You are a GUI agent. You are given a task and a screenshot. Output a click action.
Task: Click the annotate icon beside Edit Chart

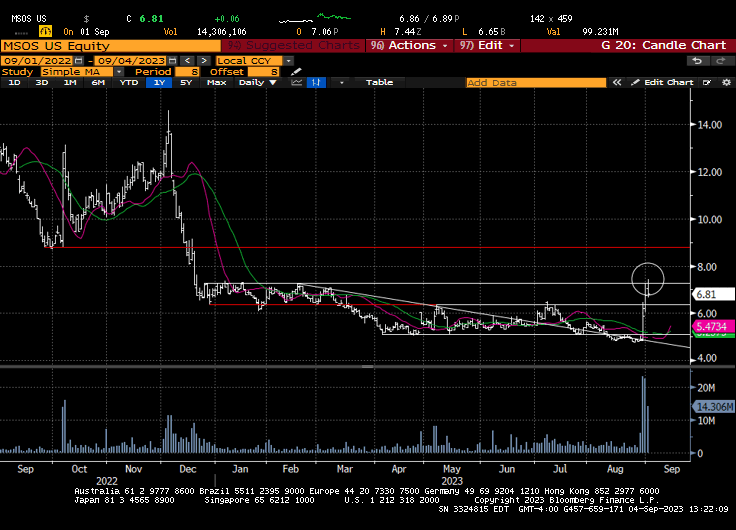pos(707,83)
